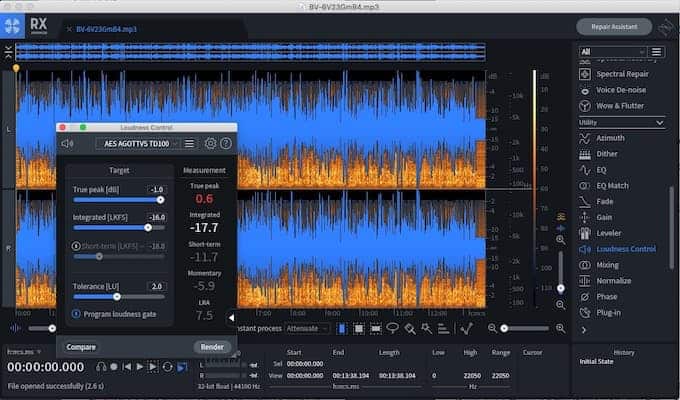Open the EQ Match module
This screenshot has height=400, width=680.
(x=604, y=186)
